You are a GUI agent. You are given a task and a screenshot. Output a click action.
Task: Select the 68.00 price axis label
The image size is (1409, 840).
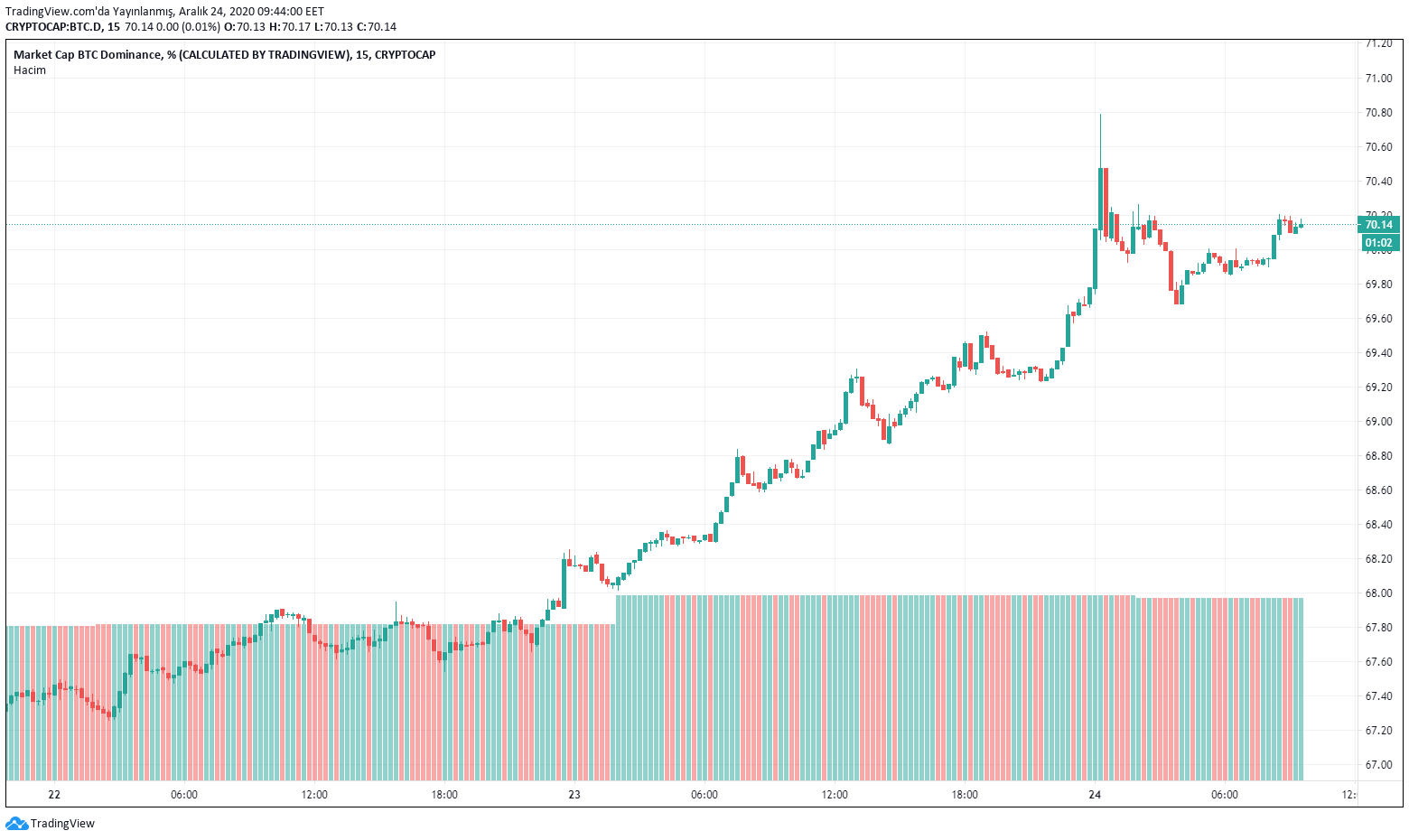point(1378,593)
